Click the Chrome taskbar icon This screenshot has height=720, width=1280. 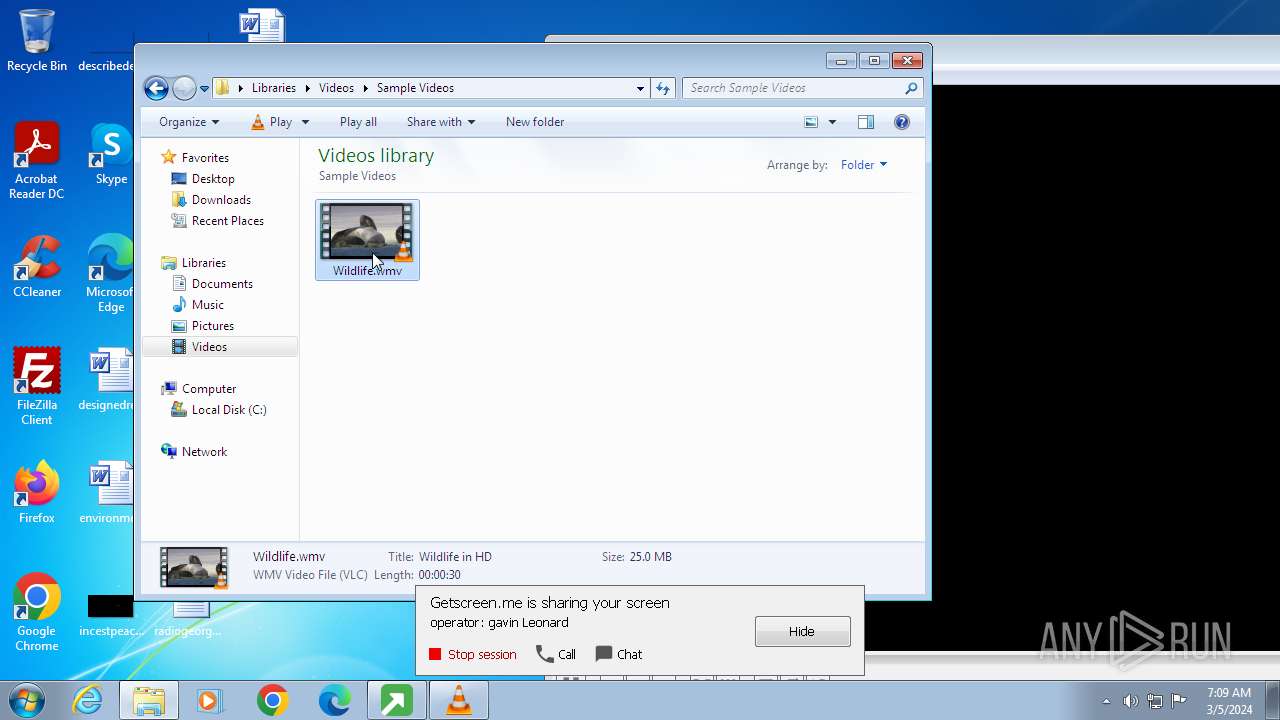(x=272, y=701)
